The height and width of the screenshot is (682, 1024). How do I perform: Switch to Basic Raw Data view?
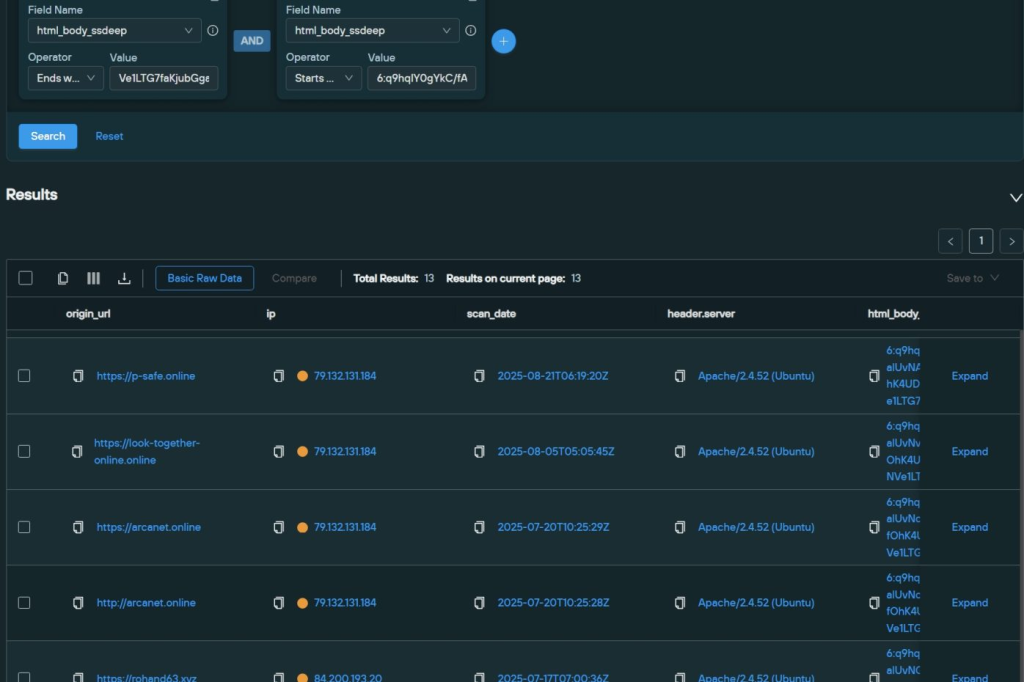204,278
